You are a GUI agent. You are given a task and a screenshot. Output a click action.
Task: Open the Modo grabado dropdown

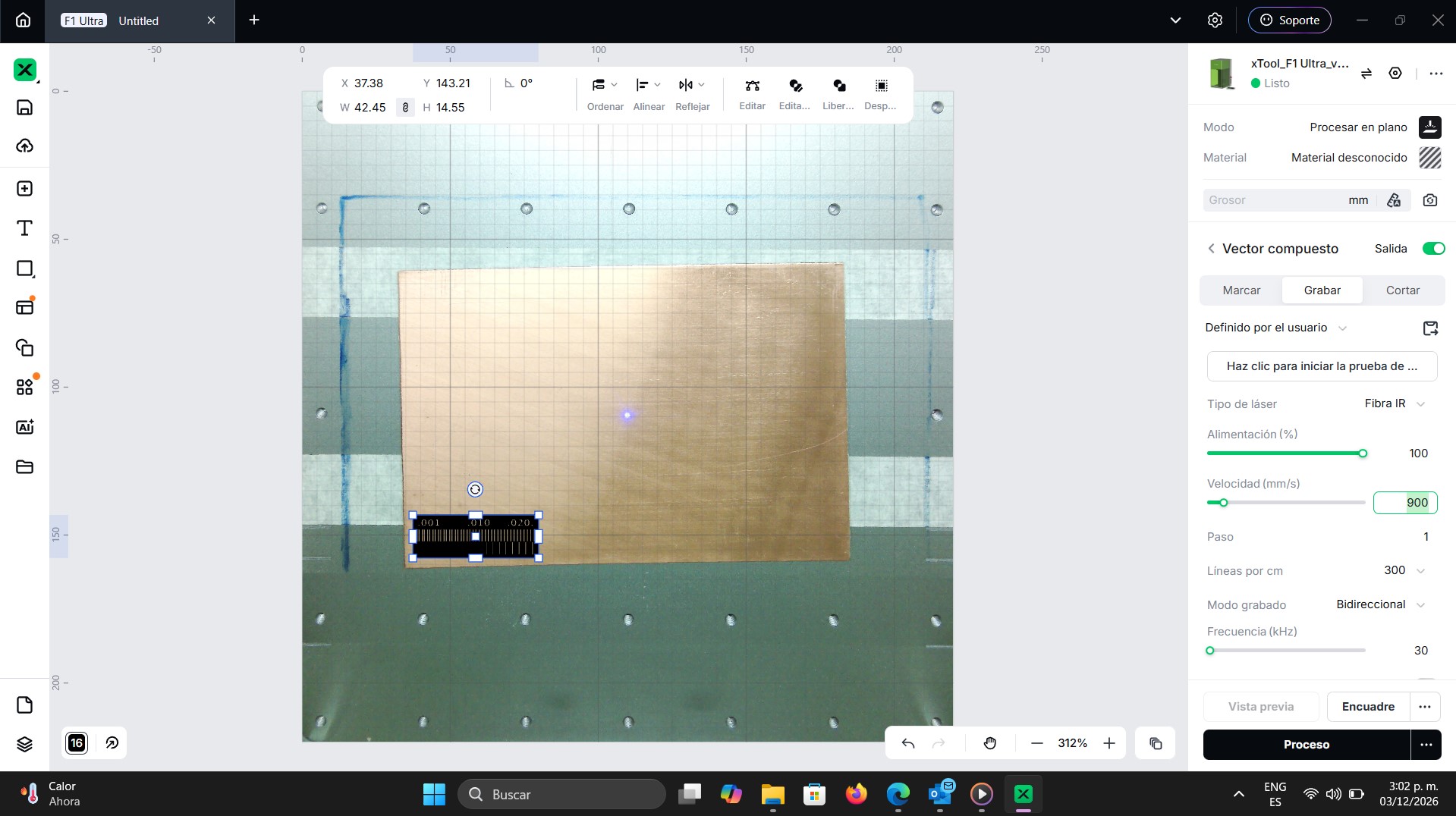[1381, 604]
